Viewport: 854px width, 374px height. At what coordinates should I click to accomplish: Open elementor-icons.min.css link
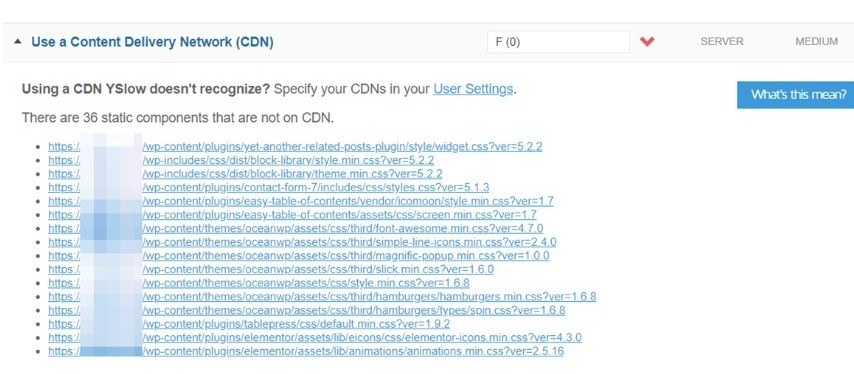tap(315, 338)
